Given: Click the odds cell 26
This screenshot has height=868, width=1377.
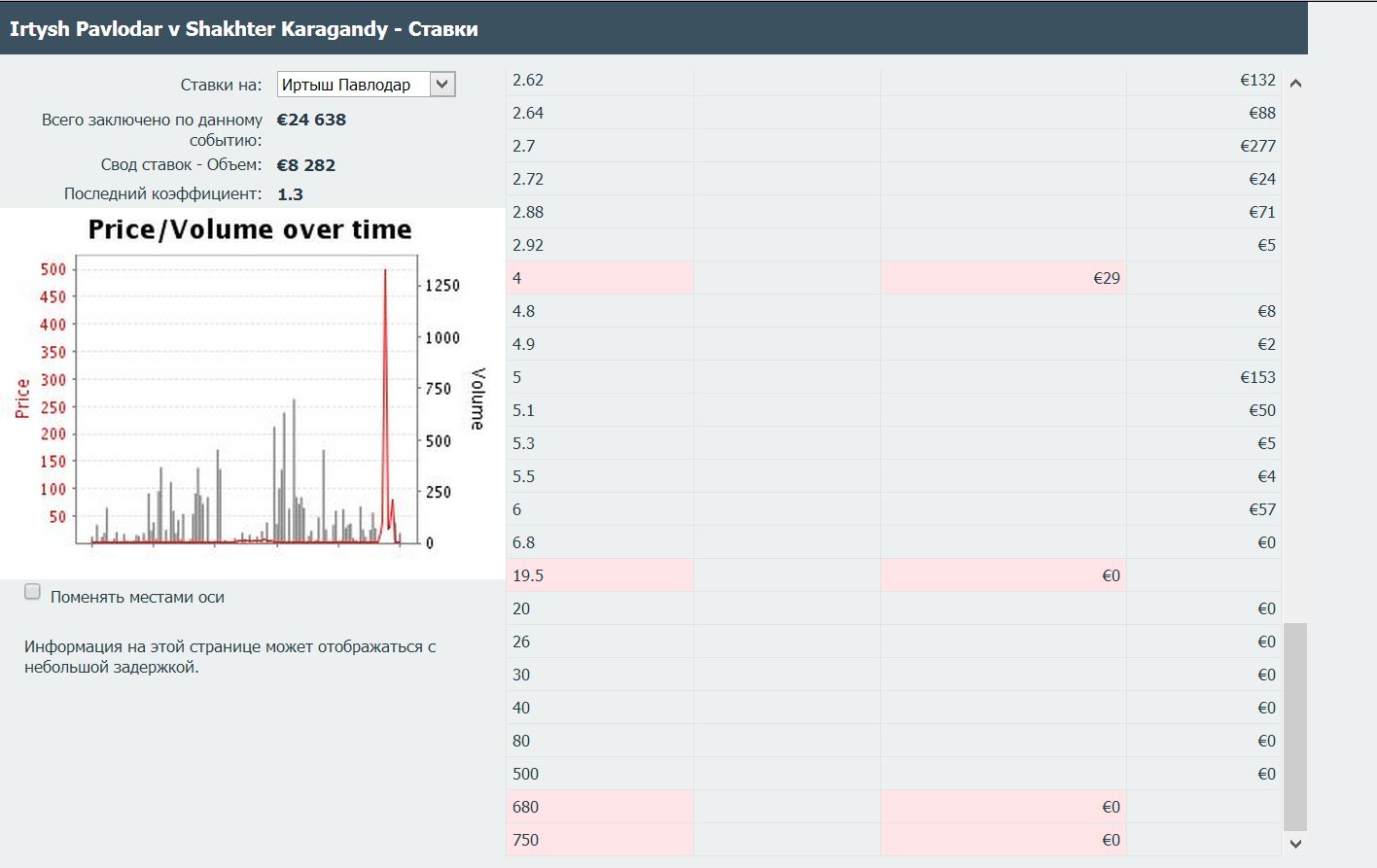Looking at the screenshot, I should click(600, 642).
